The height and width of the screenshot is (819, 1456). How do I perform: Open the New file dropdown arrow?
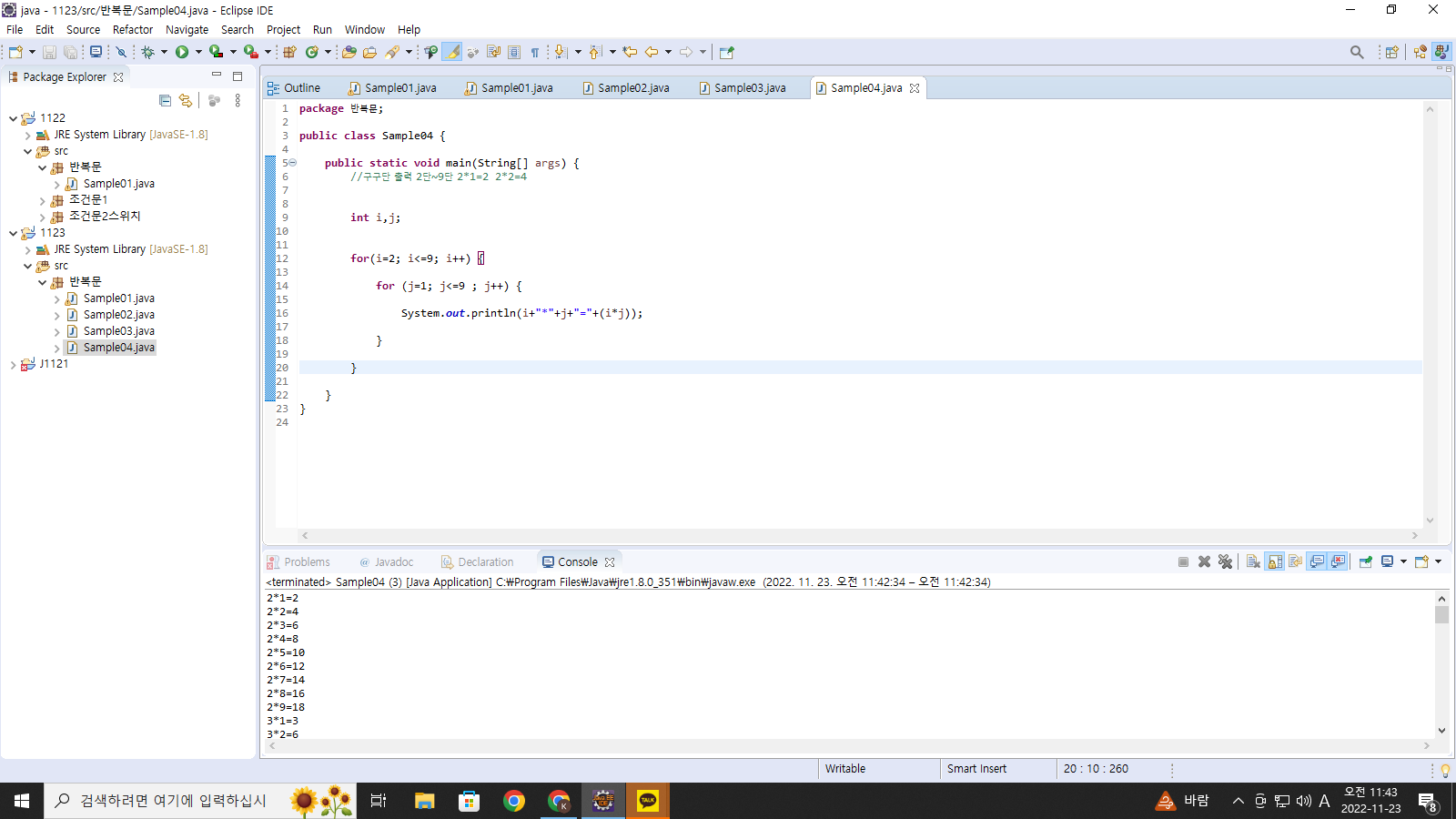click(32, 52)
